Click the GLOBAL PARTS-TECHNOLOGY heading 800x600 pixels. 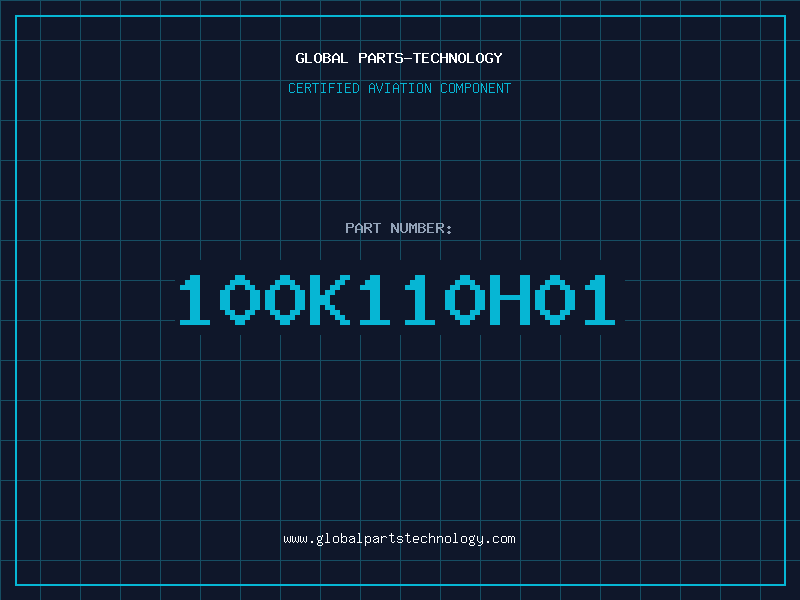point(399,58)
